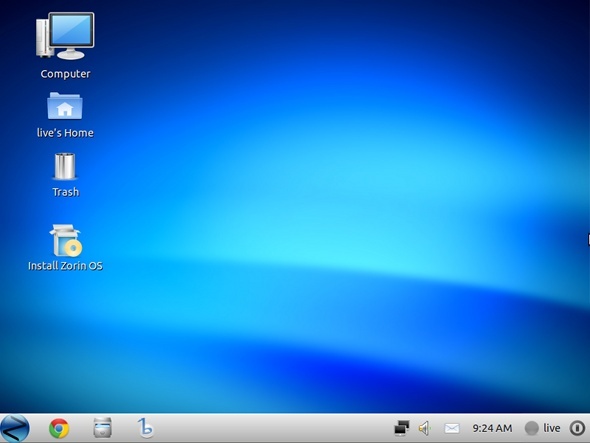This screenshot has width=590, height=443.
Task: Select the live's Home folder icon
Action: click(65, 106)
